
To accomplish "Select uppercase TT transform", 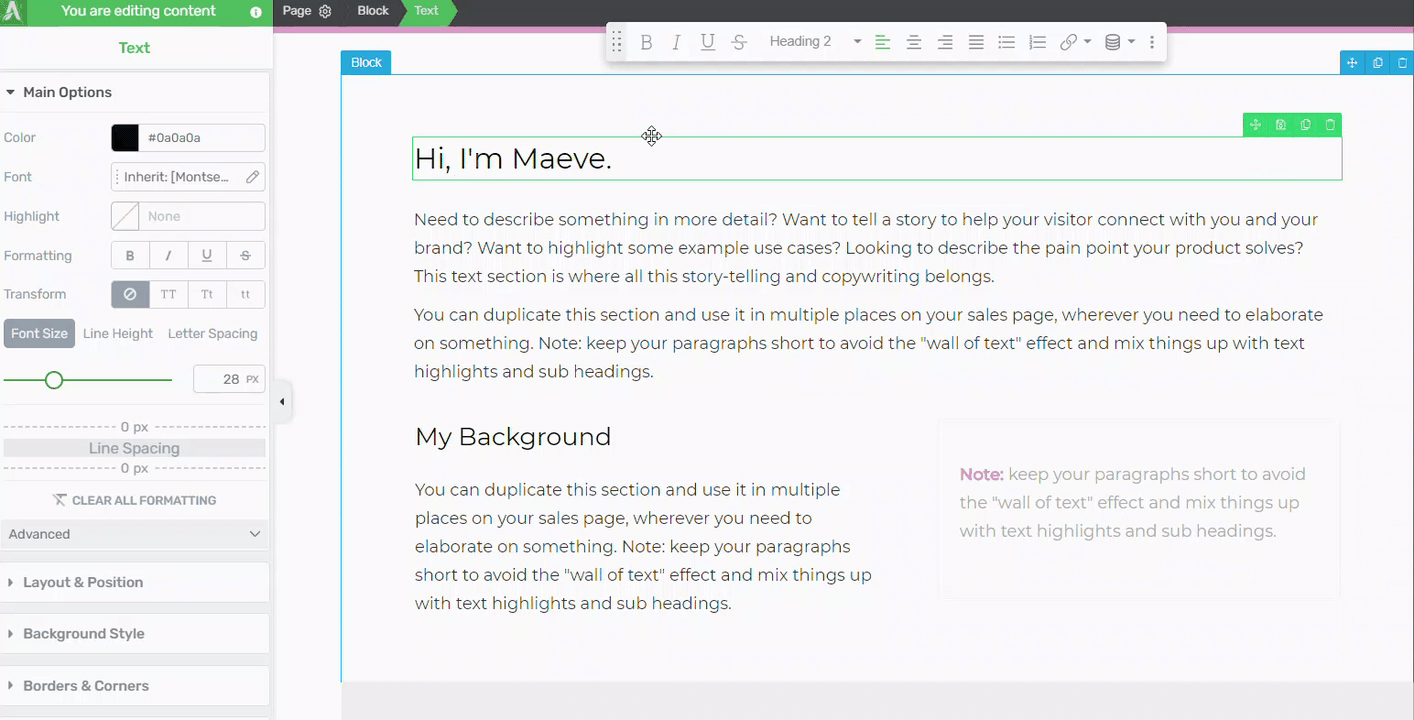I will point(168,294).
